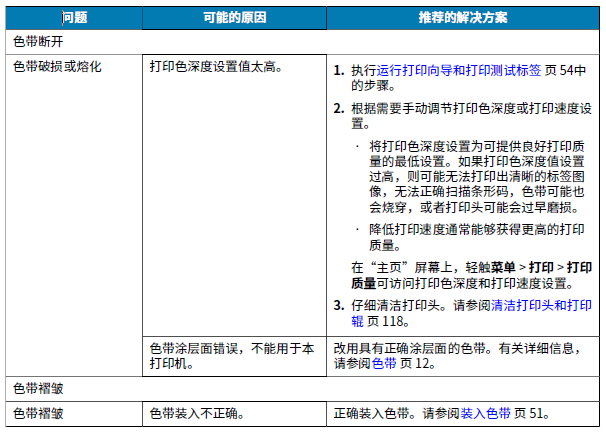The width and height of the screenshot is (606, 433).
Task: Click the bullet about reducing print speed
Action: (477, 237)
